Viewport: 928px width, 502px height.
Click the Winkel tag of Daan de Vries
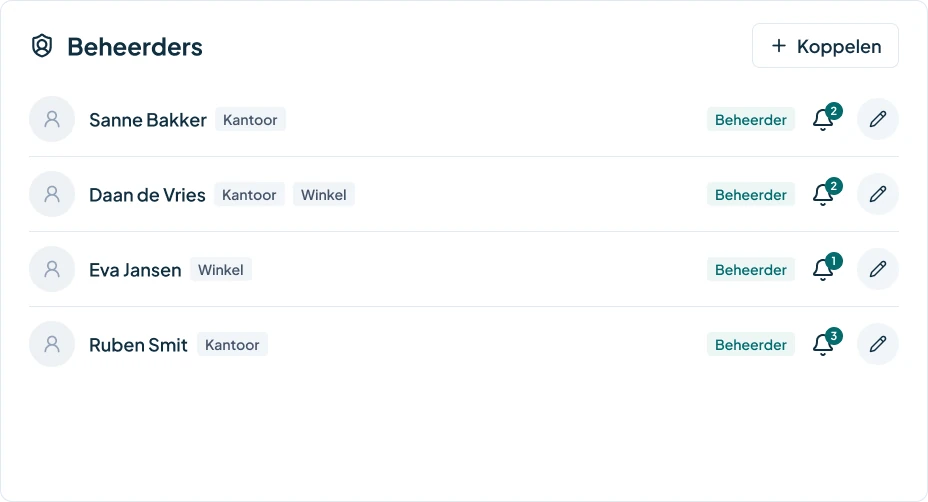coord(324,195)
